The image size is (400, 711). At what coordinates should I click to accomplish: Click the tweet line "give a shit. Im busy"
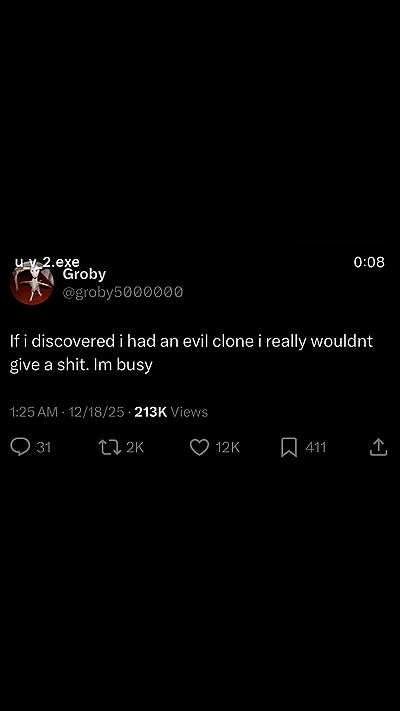tap(81, 365)
